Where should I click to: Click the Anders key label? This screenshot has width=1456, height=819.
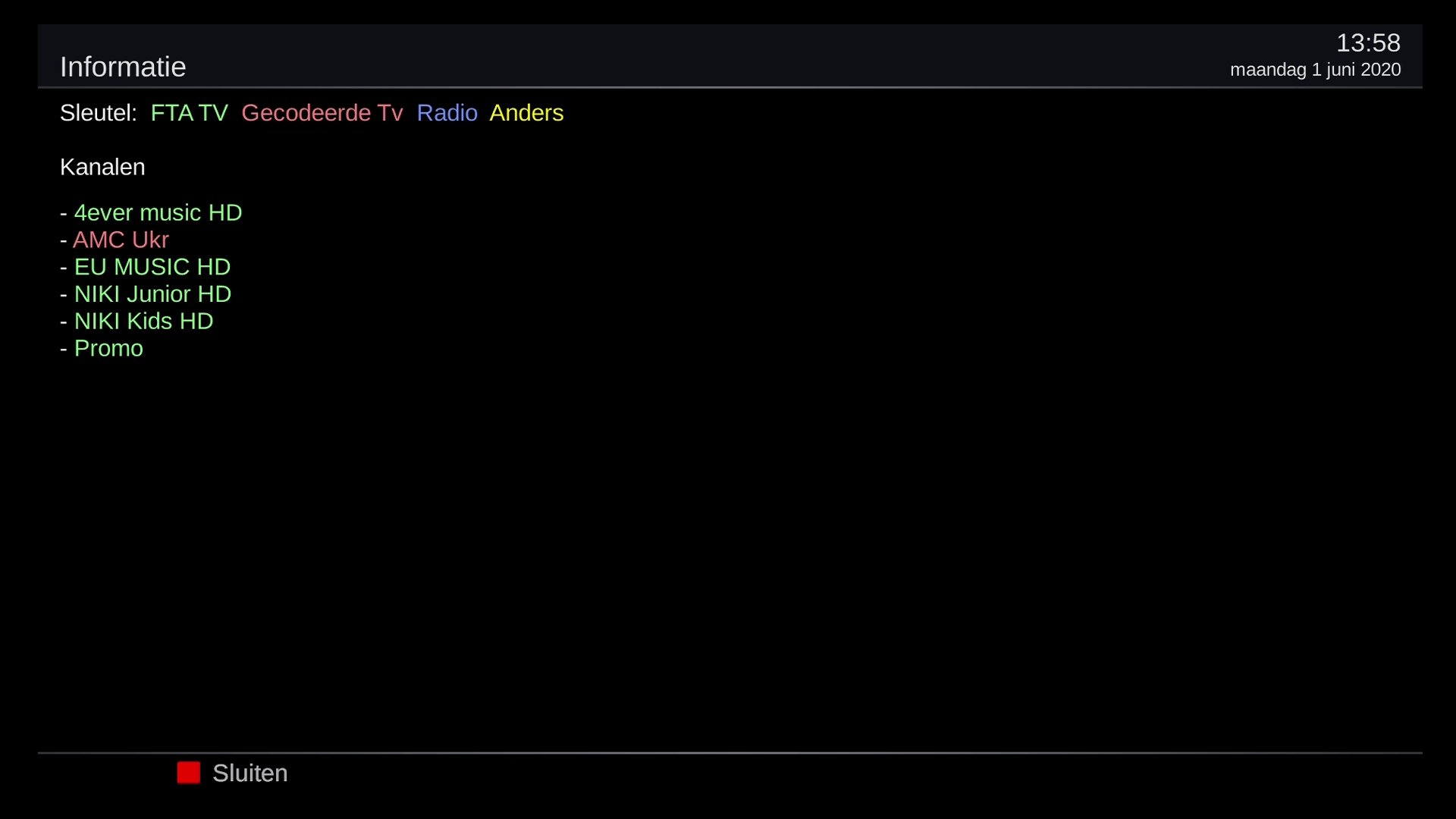tap(526, 113)
